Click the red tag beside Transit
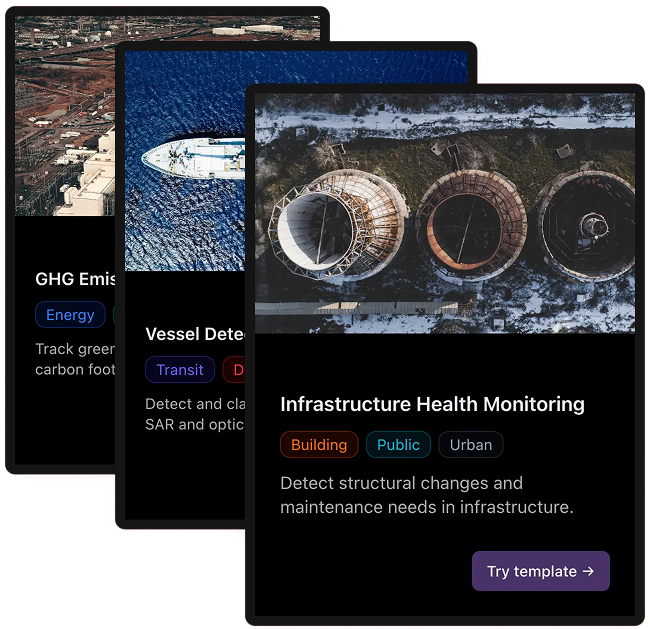The width and height of the screenshot is (650, 629). tap(234, 369)
